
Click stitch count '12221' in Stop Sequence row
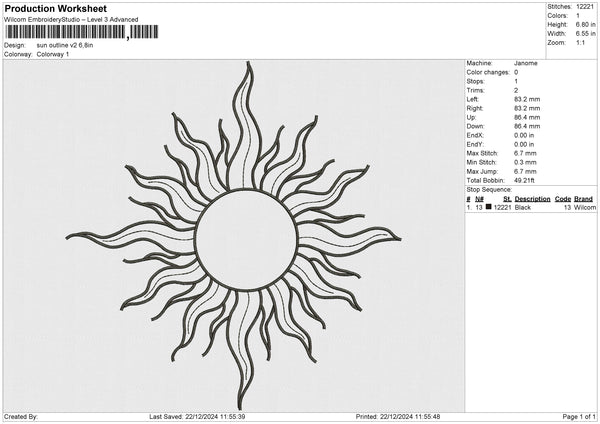point(502,207)
